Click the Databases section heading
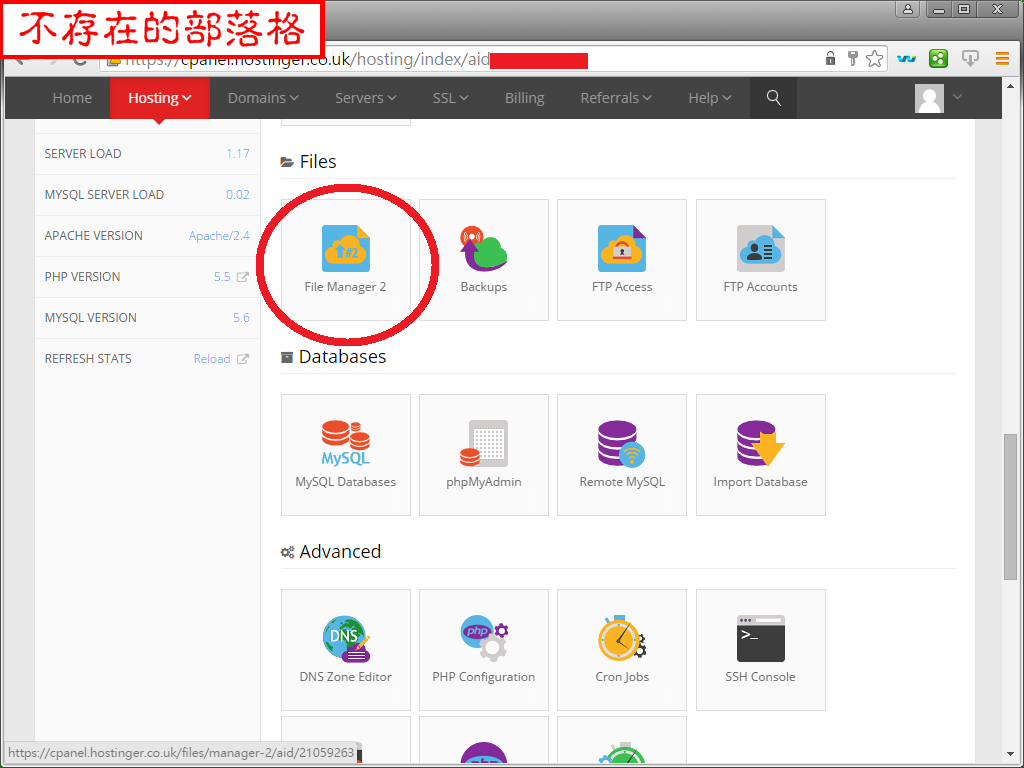The width and height of the screenshot is (1024, 768). click(x=342, y=357)
